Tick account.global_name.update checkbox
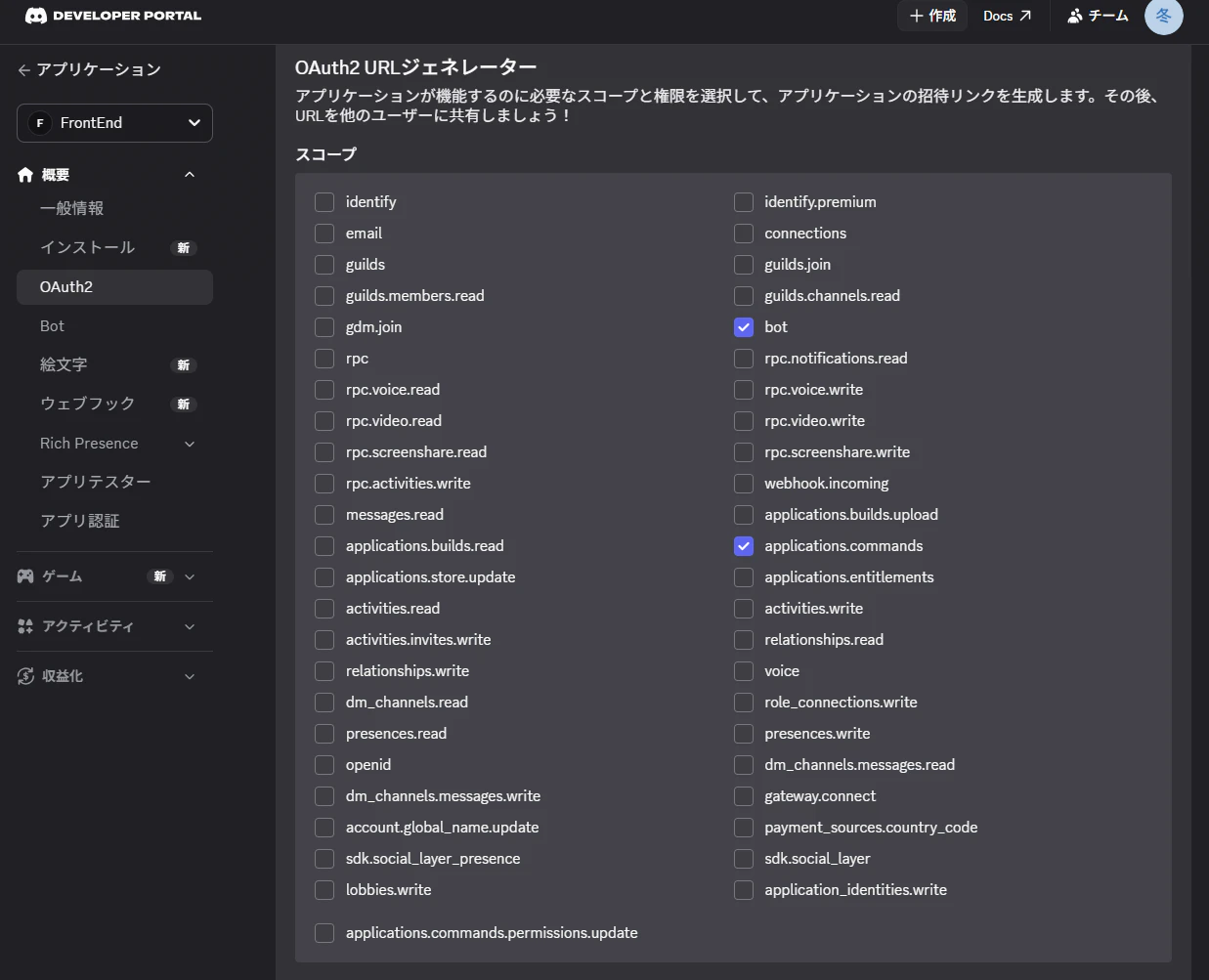The image size is (1209, 980). 324,828
